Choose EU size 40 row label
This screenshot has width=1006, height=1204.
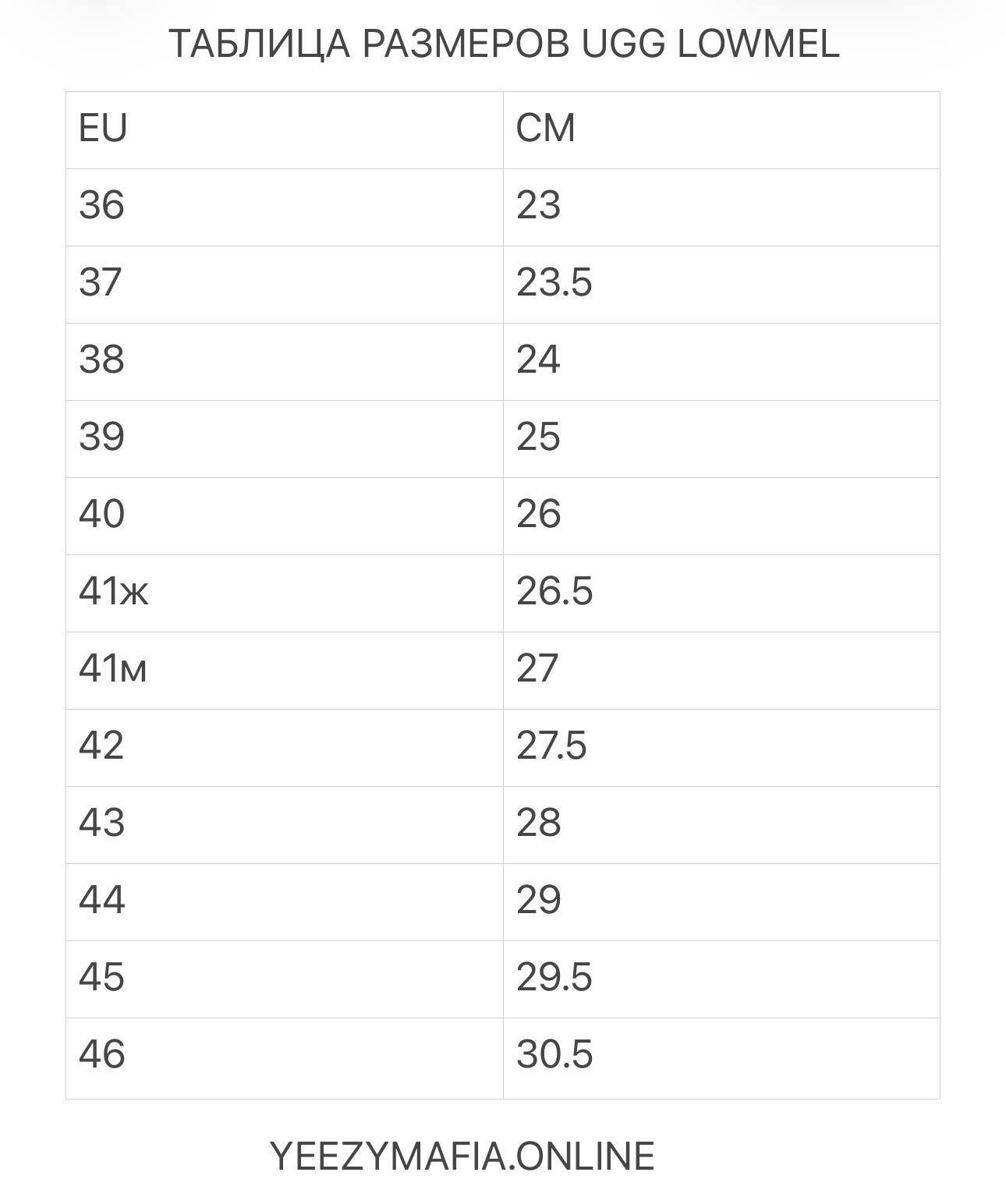[x=101, y=514]
